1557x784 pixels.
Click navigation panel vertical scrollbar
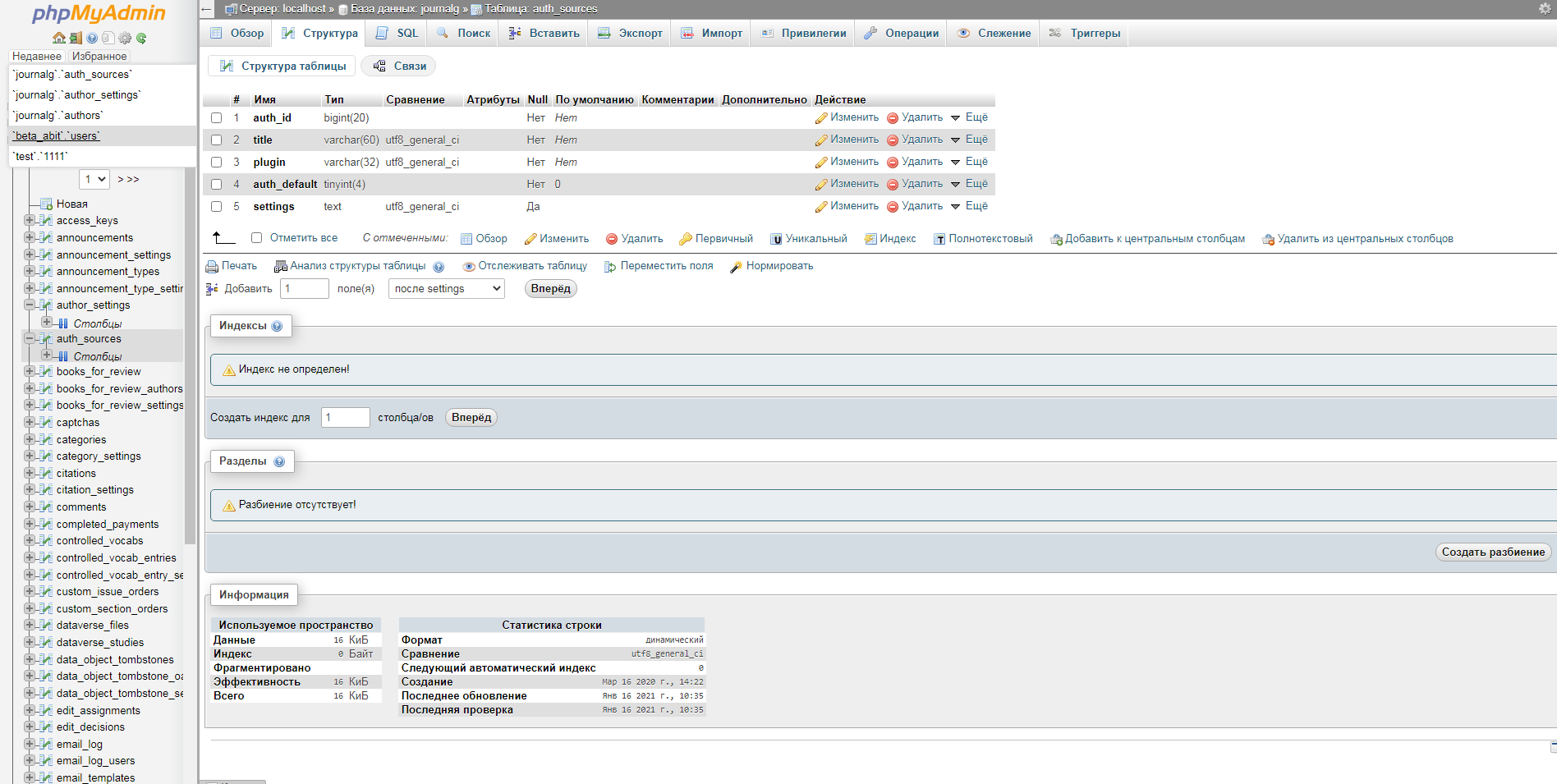point(191,355)
